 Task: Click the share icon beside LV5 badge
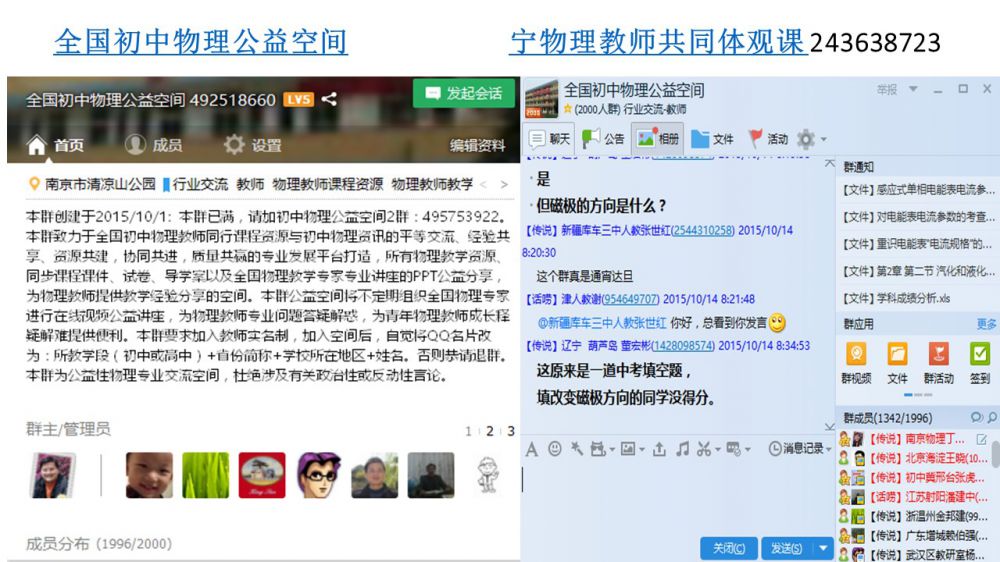click(x=329, y=99)
